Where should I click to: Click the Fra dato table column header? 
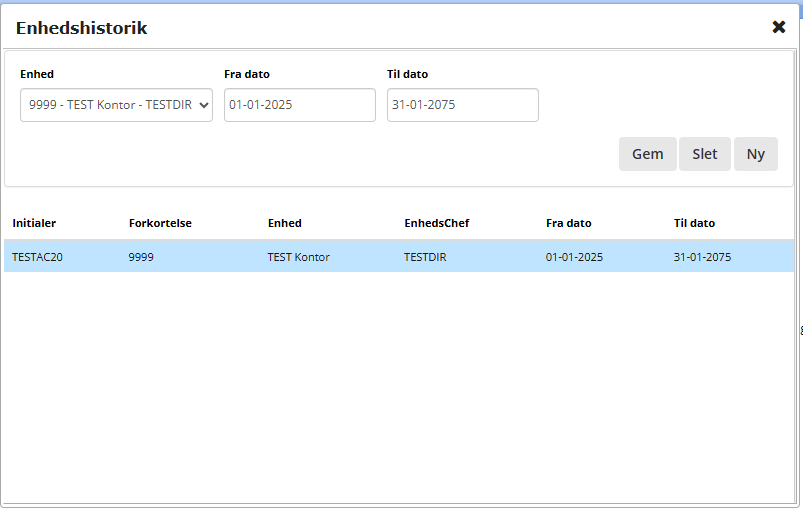coord(568,223)
